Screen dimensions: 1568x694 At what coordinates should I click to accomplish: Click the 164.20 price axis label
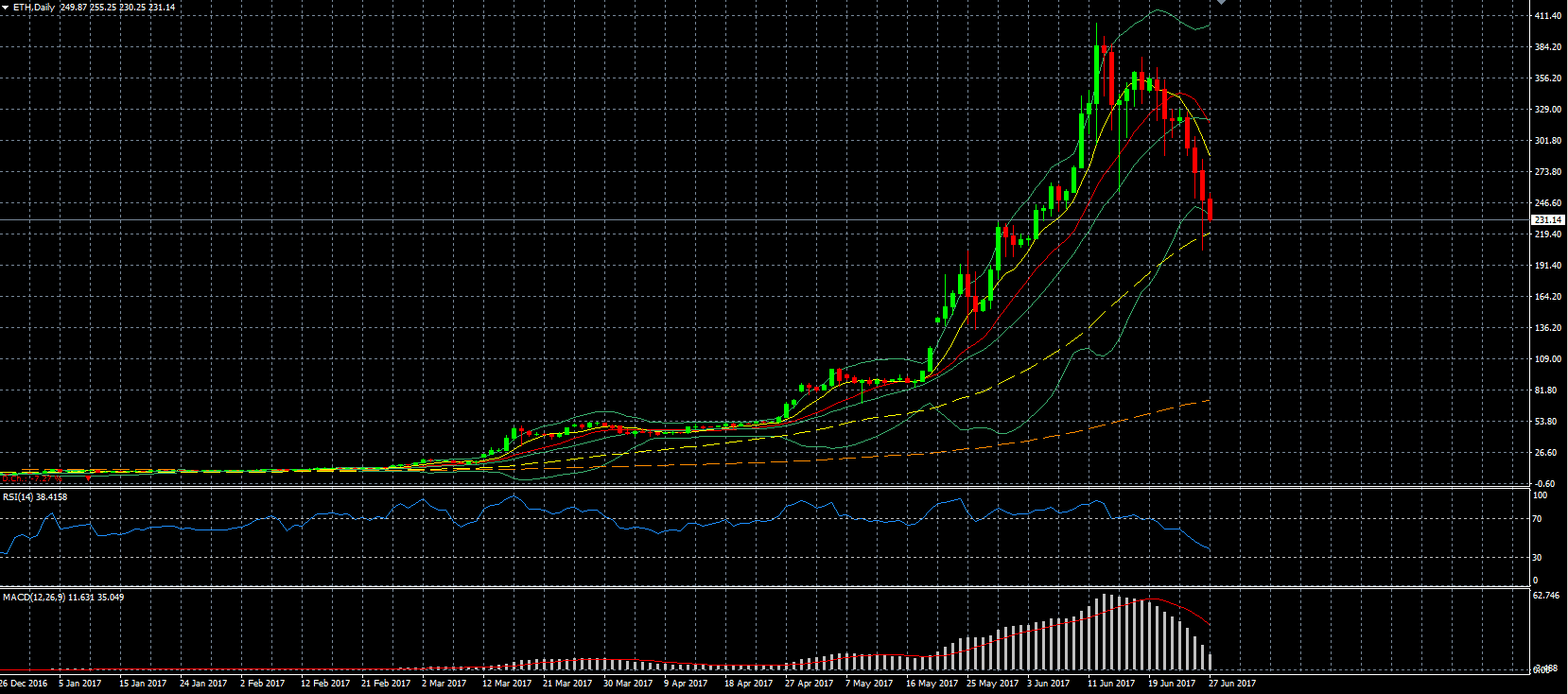1548,297
